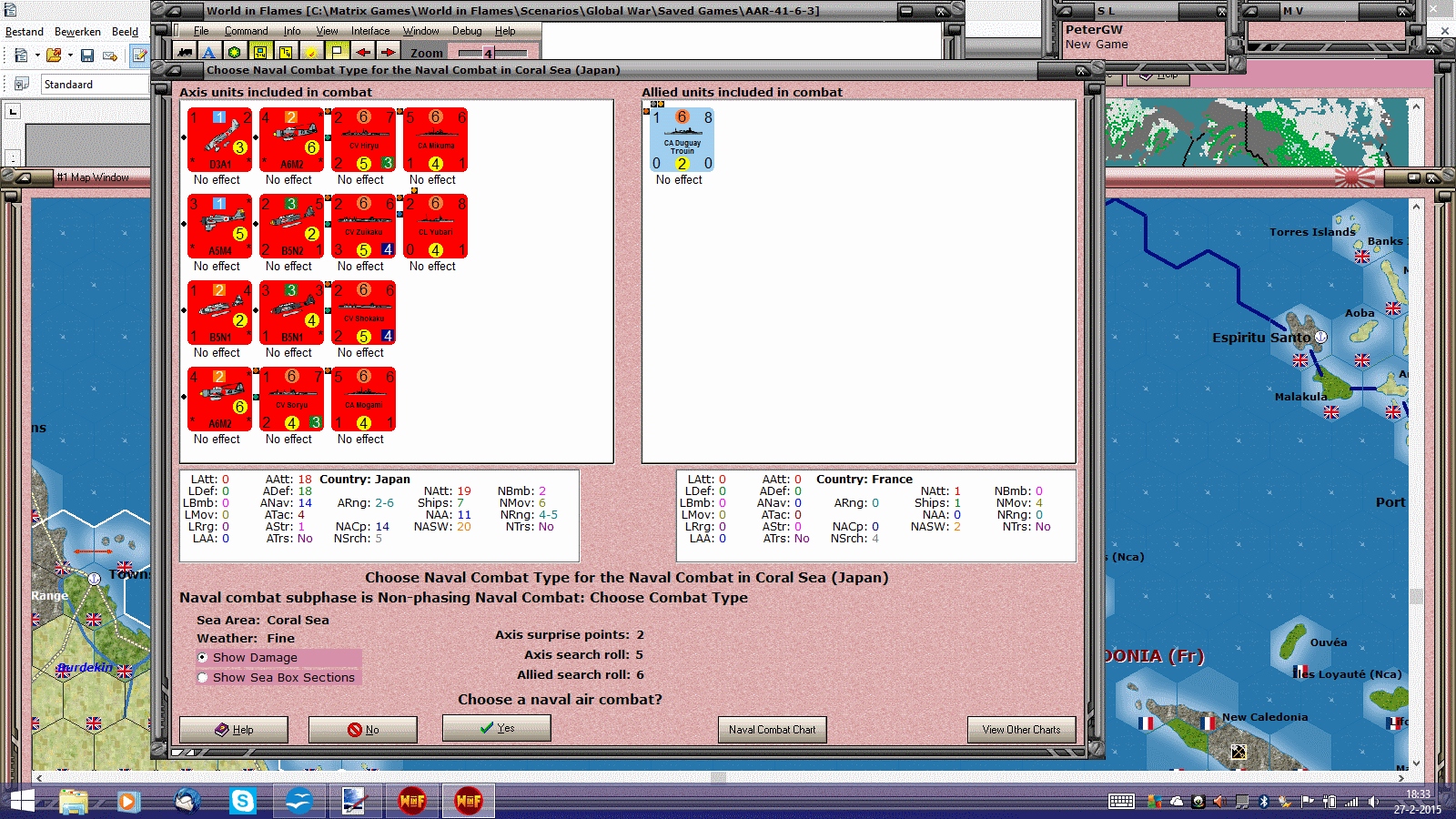Click View Other Charts button
The height and width of the screenshot is (819, 1456).
1021,730
